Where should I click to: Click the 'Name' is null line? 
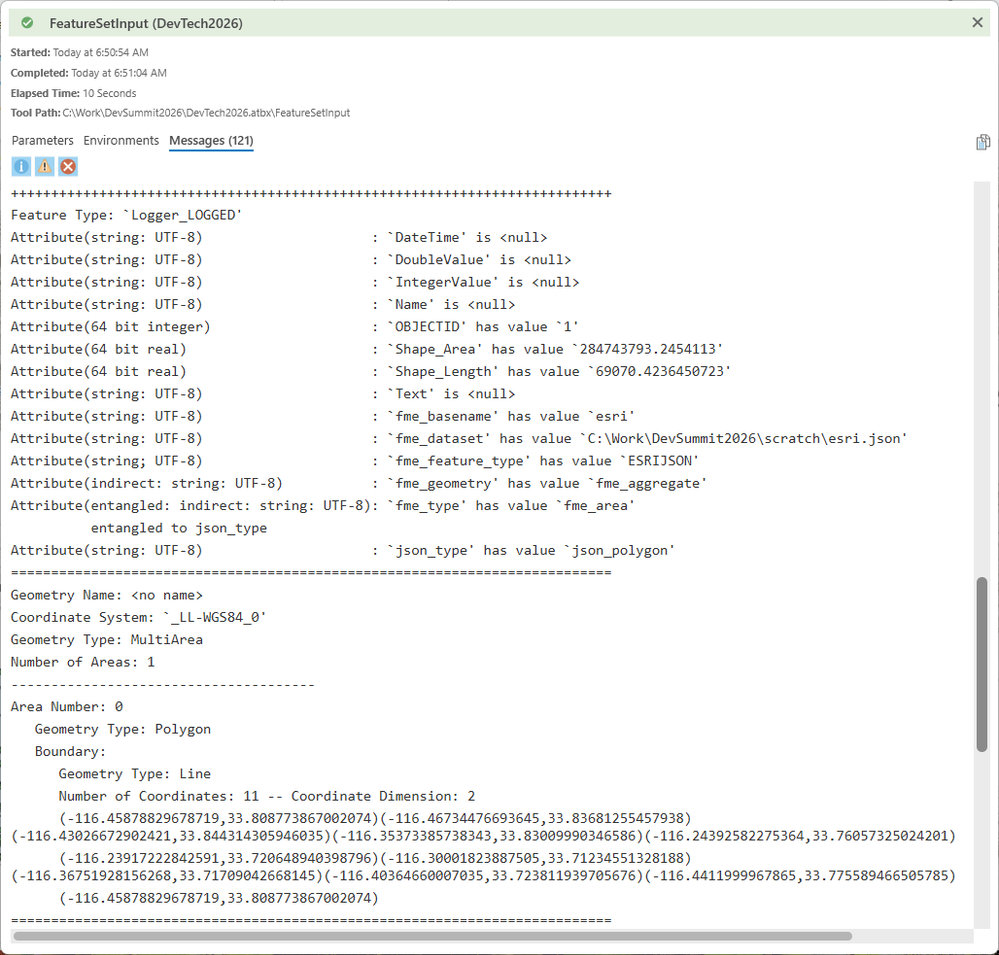point(263,305)
